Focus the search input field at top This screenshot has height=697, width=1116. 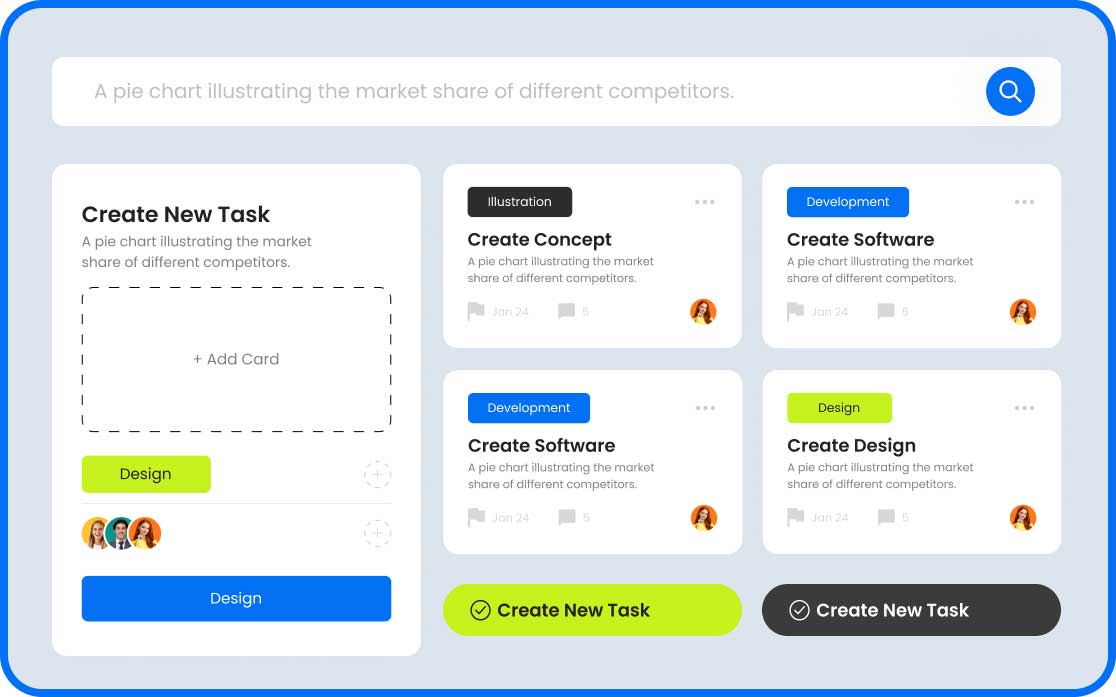click(500, 91)
